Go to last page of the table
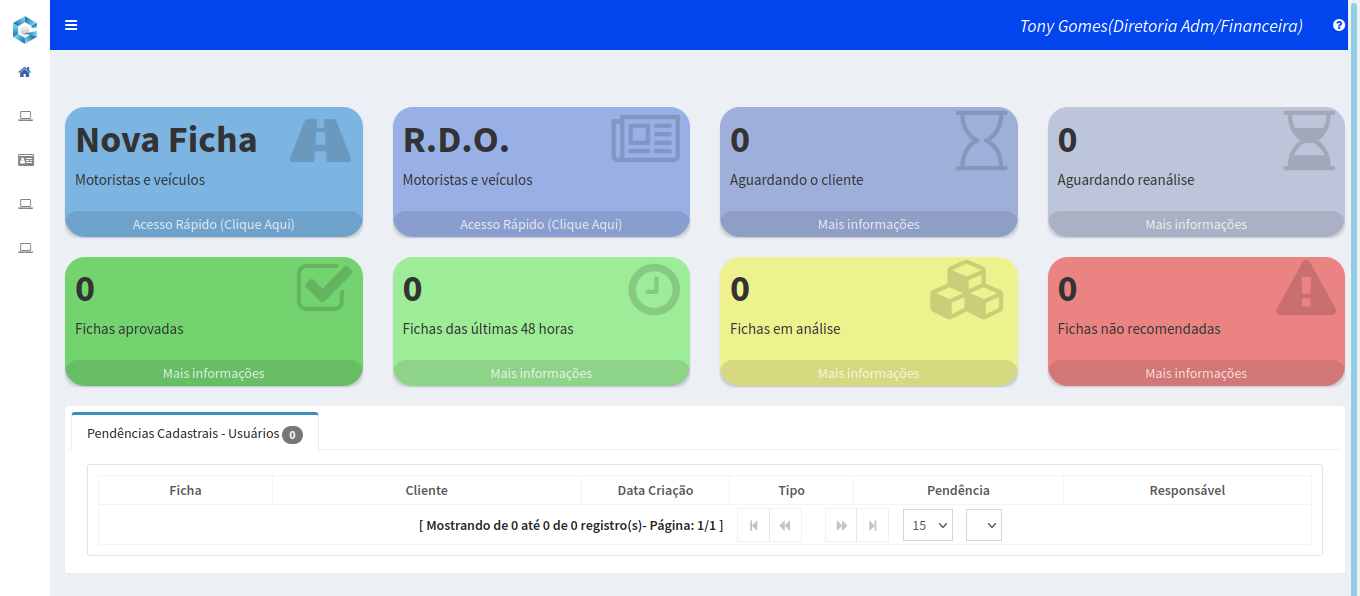1360x596 pixels. point(873,525)
